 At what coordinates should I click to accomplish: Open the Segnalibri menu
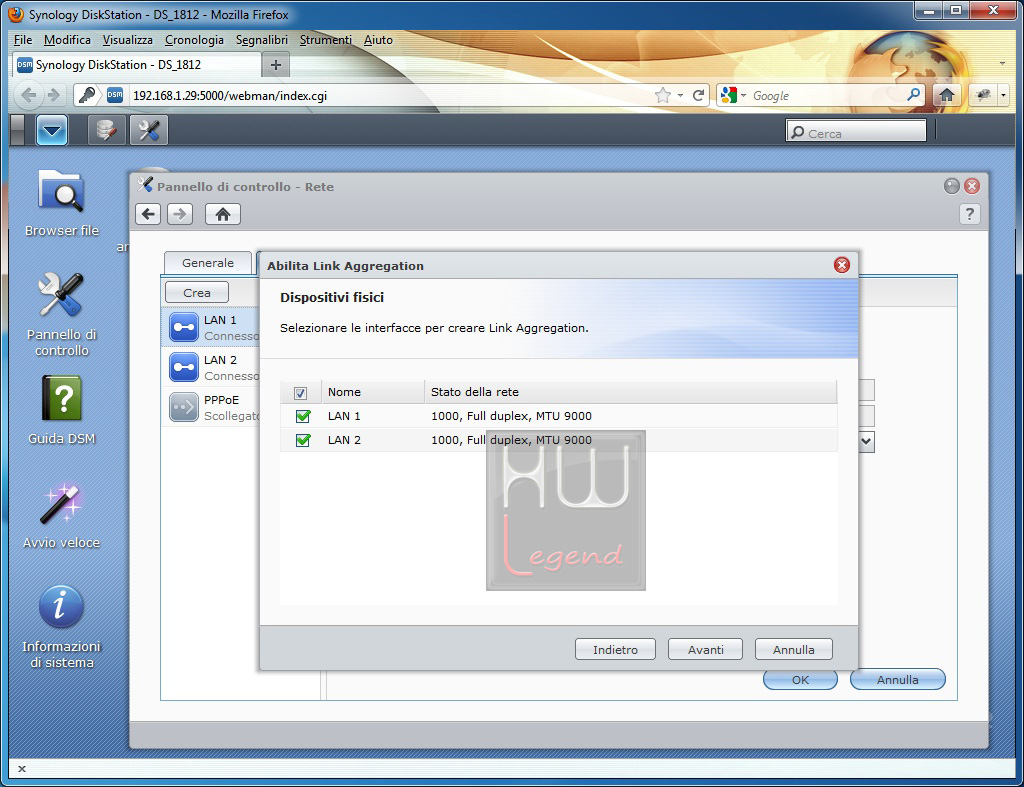tap(262, 40)
